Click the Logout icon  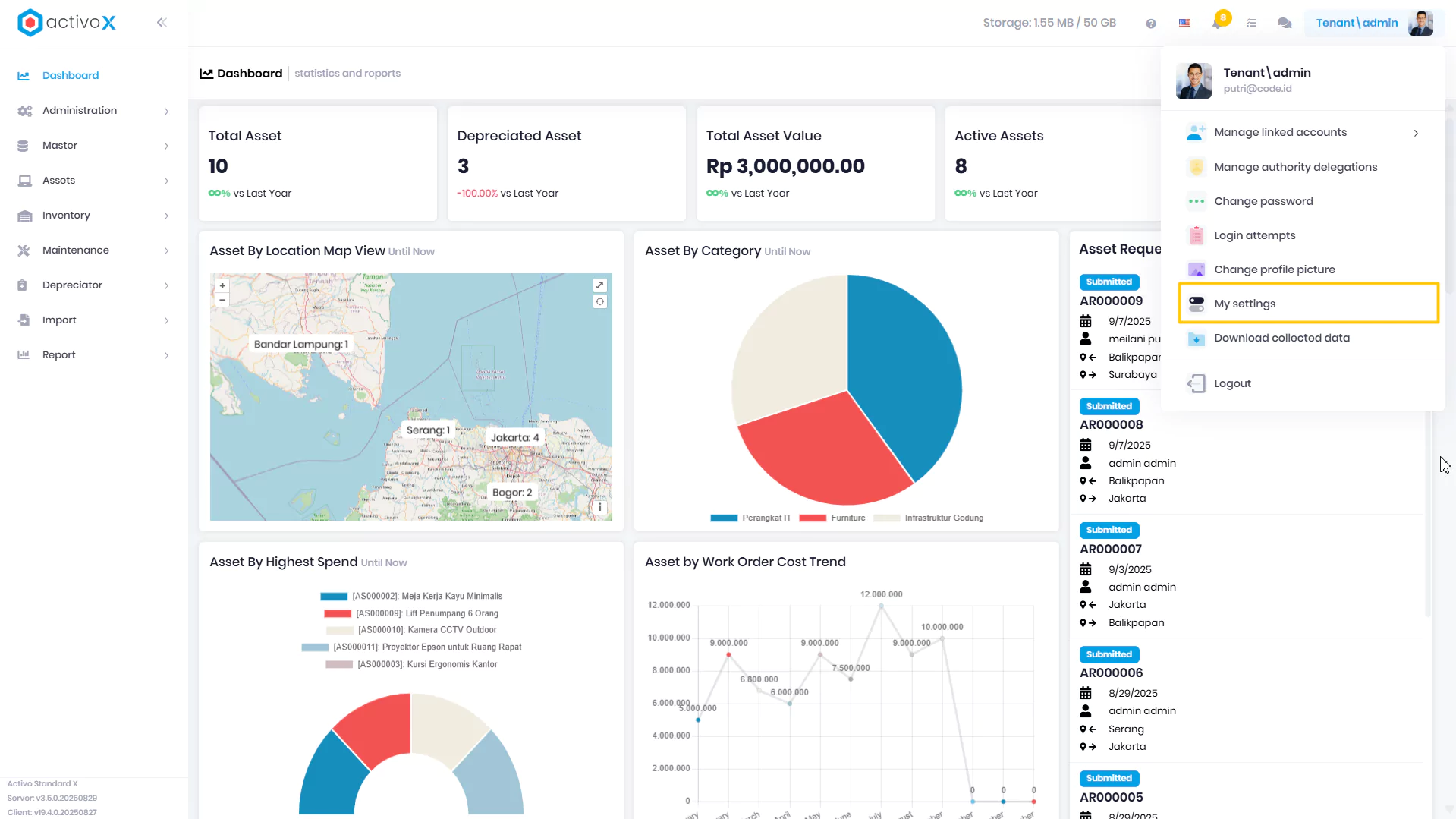[1196, 384]
